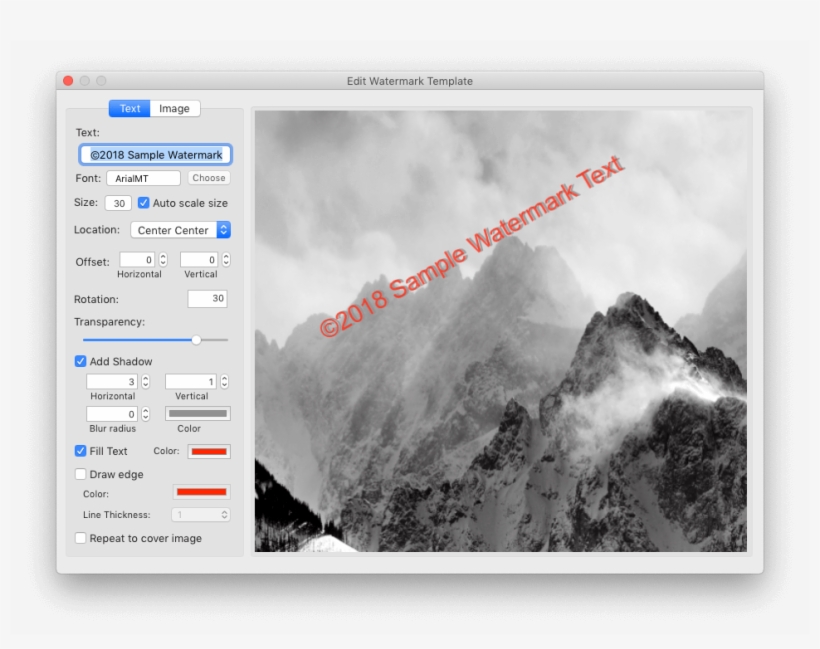Screen dimensions: 820x649
Task: Select the Rotation value field
Action: click(207, 298)
